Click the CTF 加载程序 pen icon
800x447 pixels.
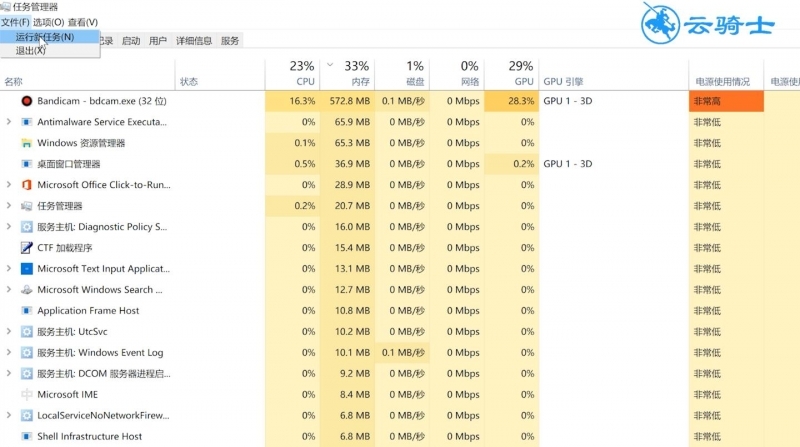click(x=27, y=247)
